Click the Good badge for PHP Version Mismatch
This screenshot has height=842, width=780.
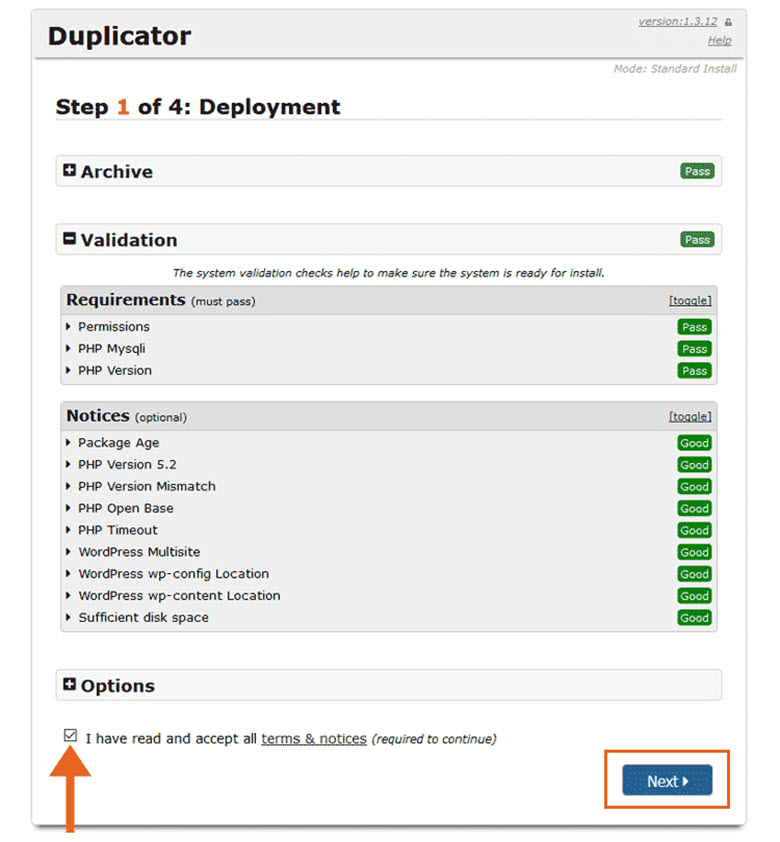[694, 487]
